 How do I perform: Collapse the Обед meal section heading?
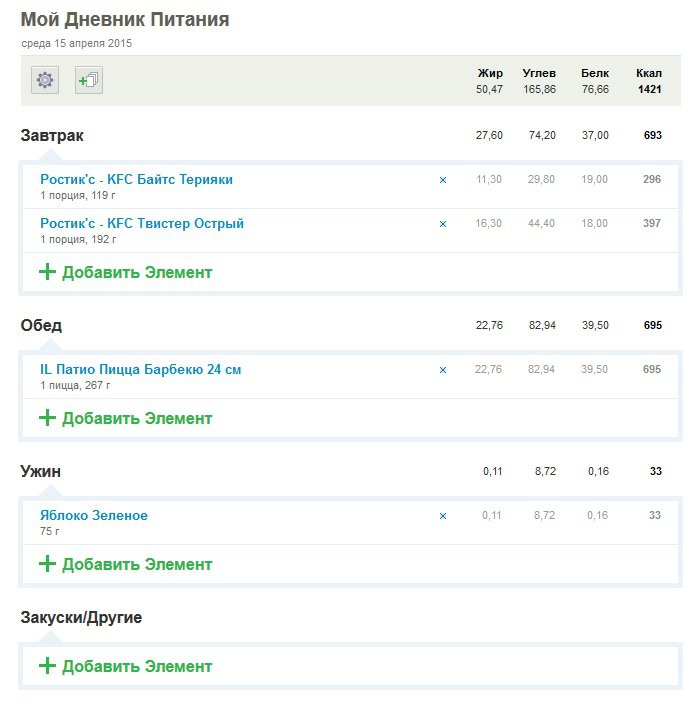coord(41,325)
